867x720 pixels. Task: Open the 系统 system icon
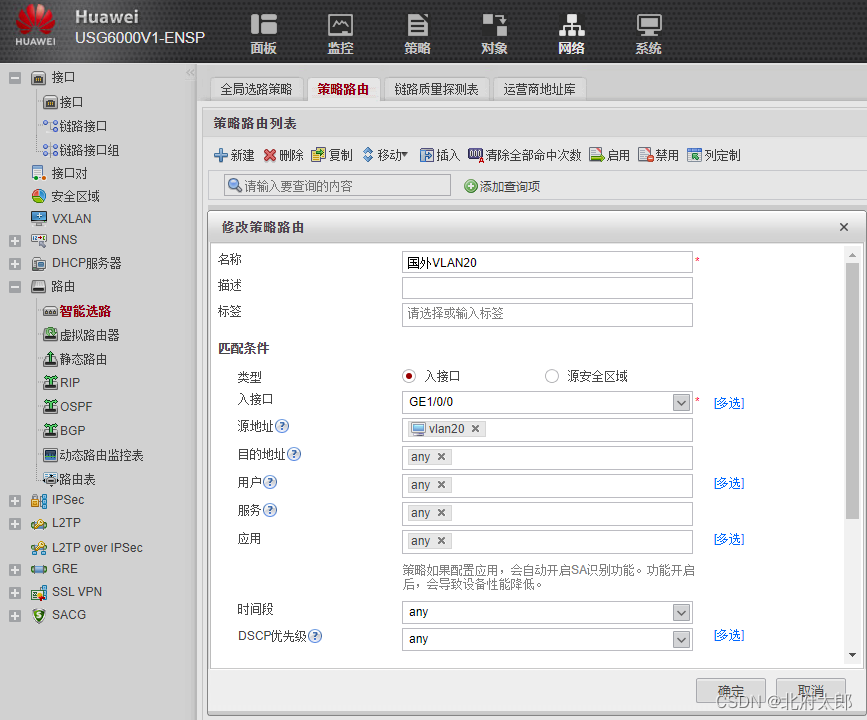[649, 34]
